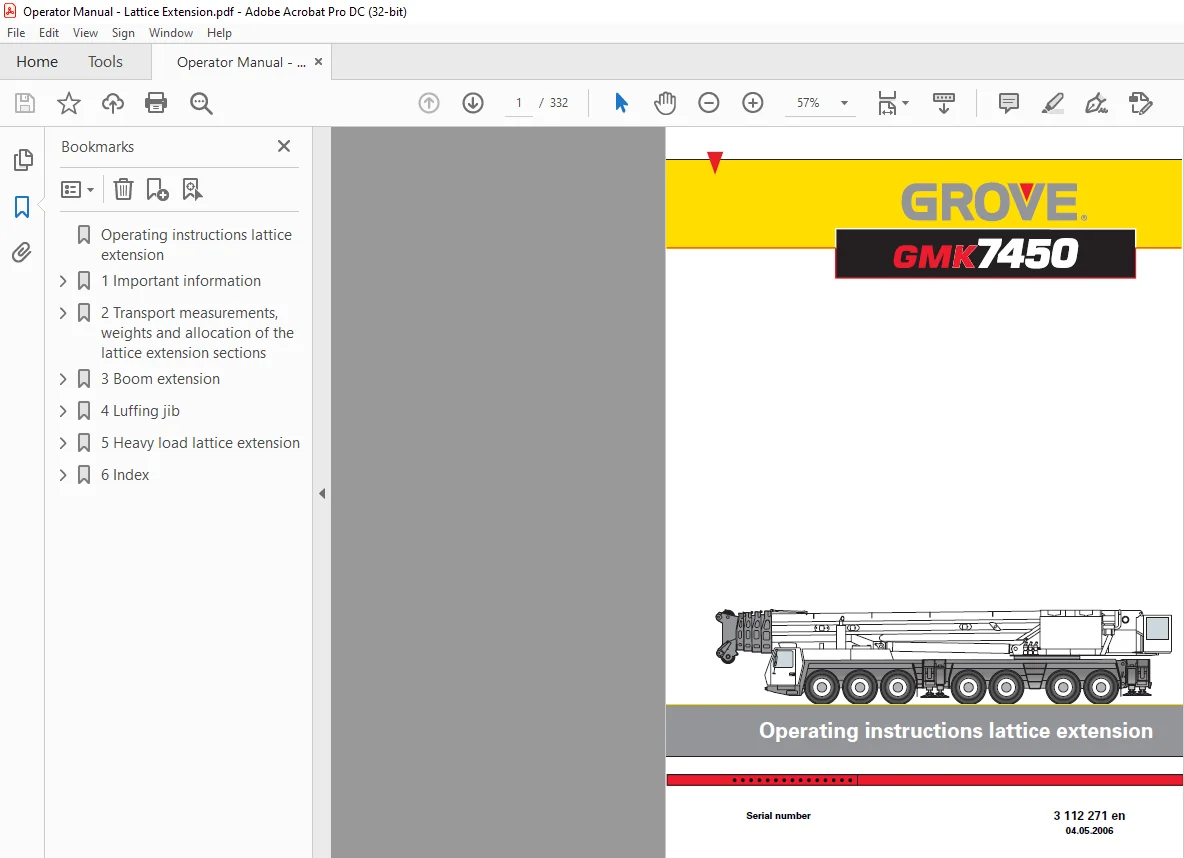The image size is (1184, 858).
Task: Click the crane illustration on page
Action: tap(944, 655)
